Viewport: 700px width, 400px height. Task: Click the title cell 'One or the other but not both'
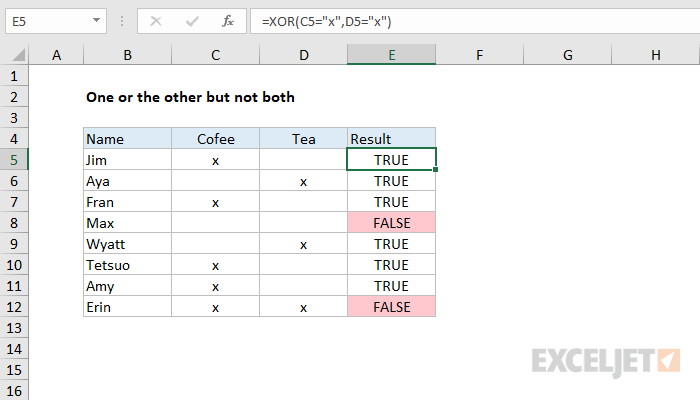(190, 97)
